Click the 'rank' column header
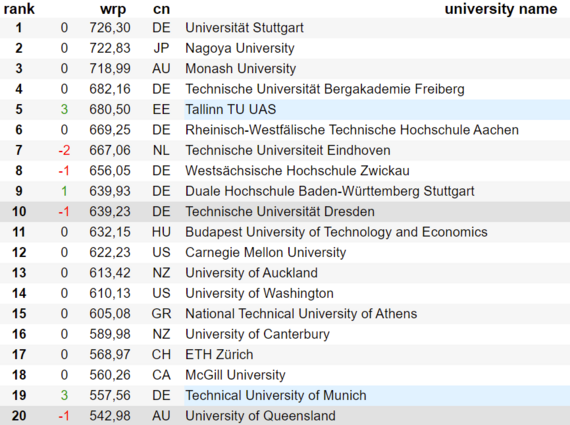The width and height of the screenshot is (570, 425). tap(19, 9)
